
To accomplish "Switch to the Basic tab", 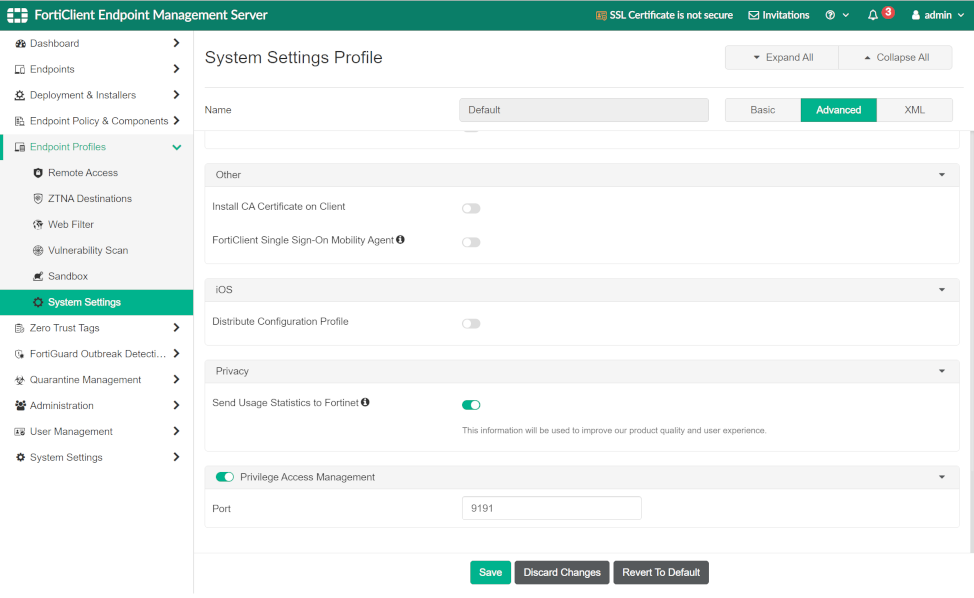I will (x=763, y=110).
